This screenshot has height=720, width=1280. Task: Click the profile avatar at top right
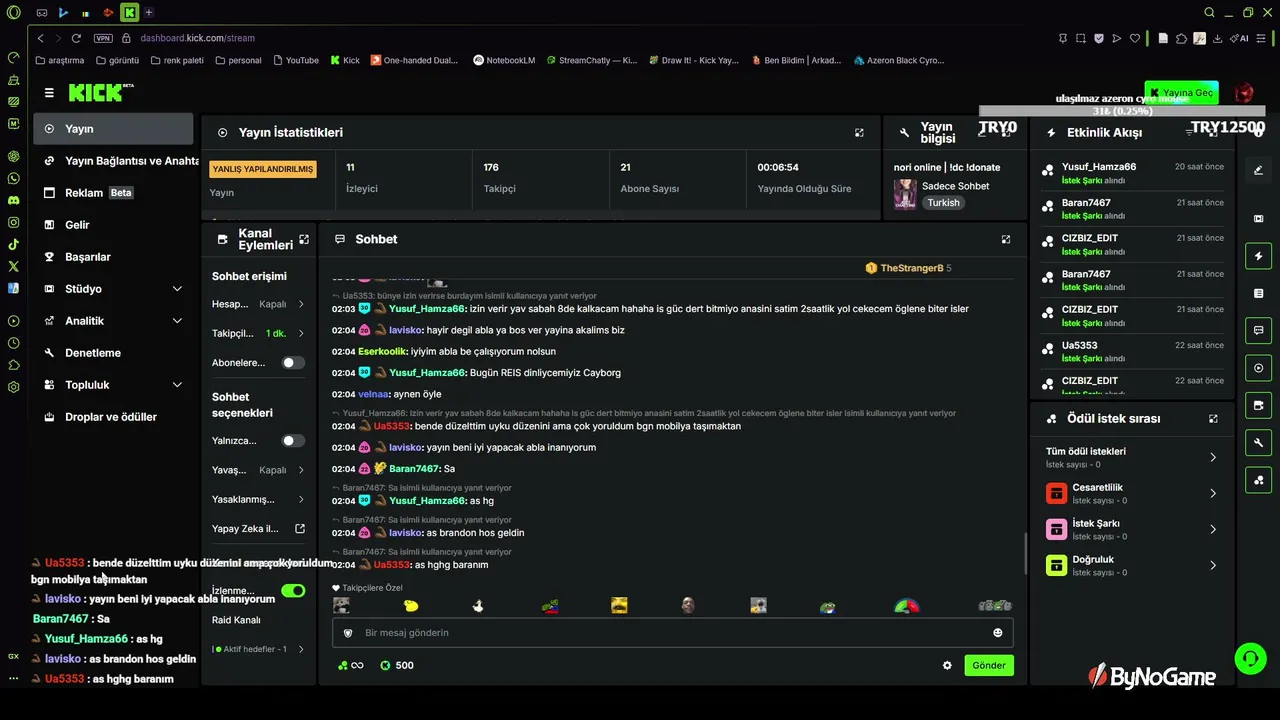click(x=1244, y=93)
